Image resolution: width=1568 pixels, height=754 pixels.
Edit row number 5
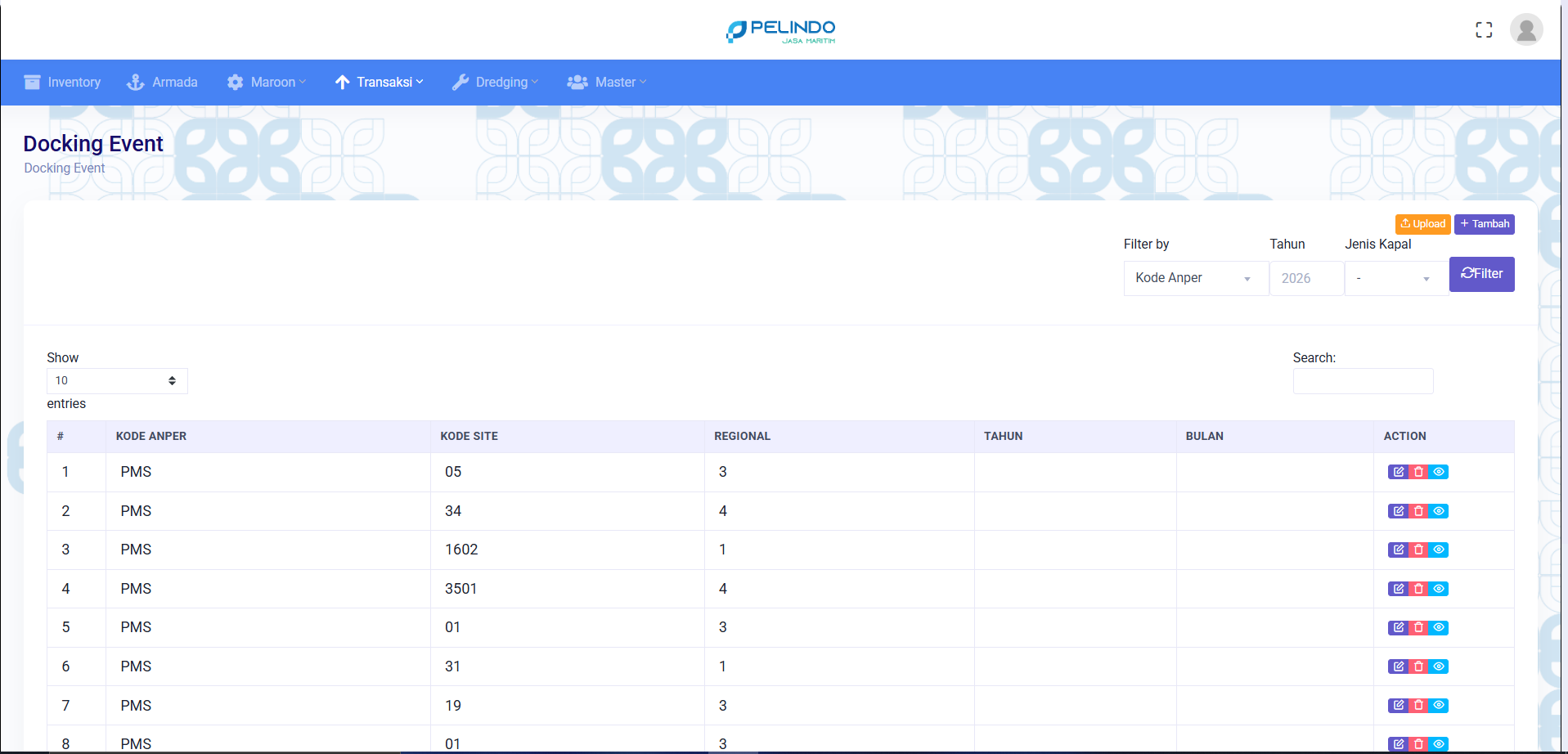pyautogui.click(x=1399, y=627)
